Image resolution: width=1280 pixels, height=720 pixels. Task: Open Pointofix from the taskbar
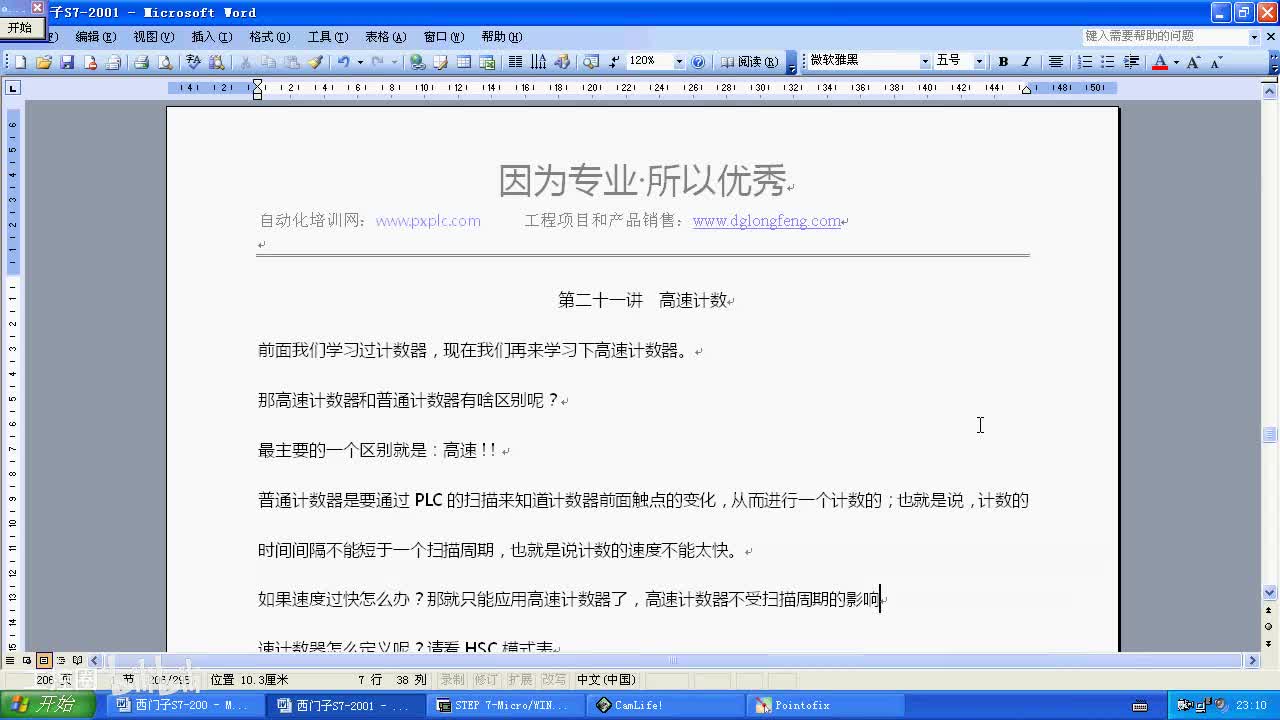[x=826, y=705]
